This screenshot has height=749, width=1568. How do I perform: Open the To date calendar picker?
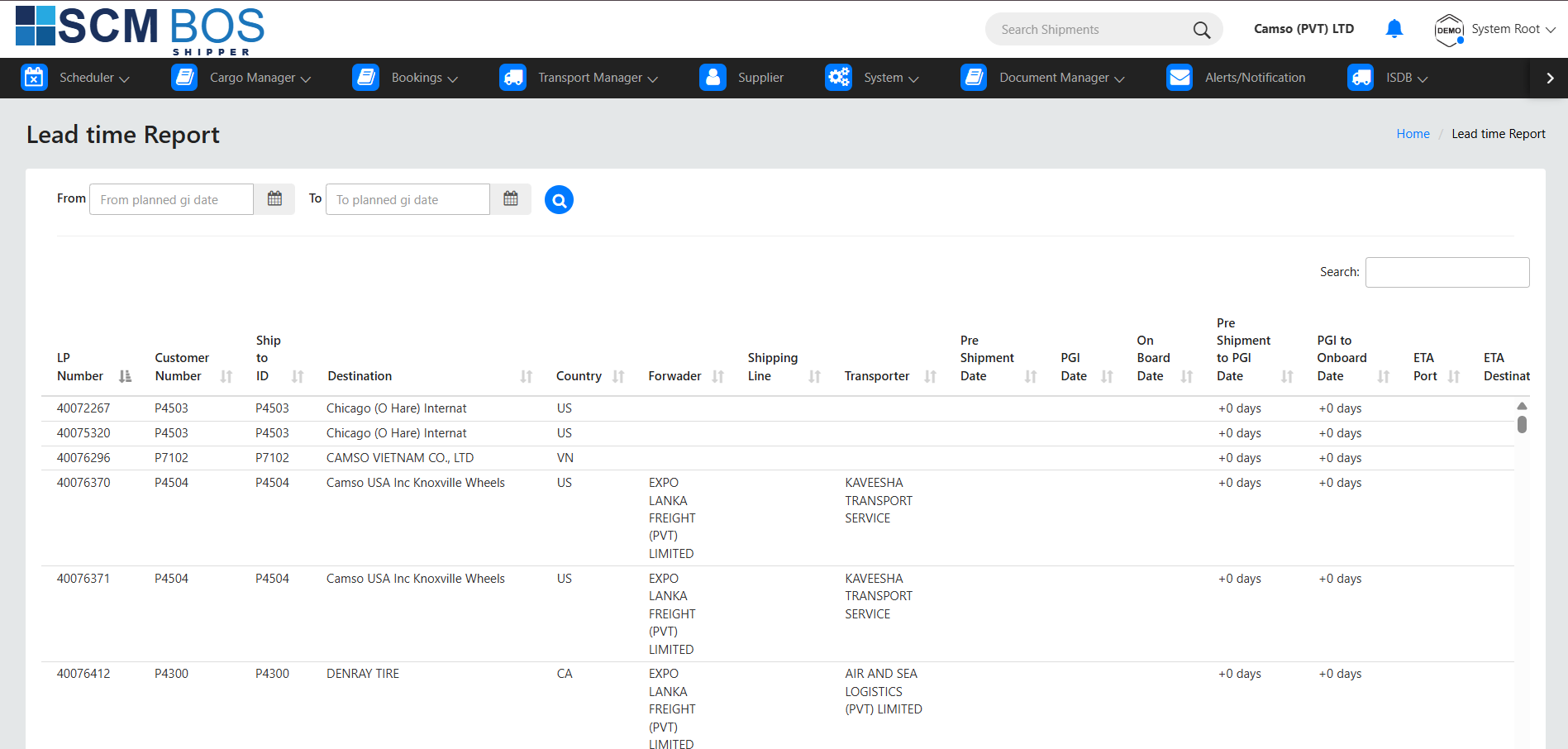[x=511, y=199]
